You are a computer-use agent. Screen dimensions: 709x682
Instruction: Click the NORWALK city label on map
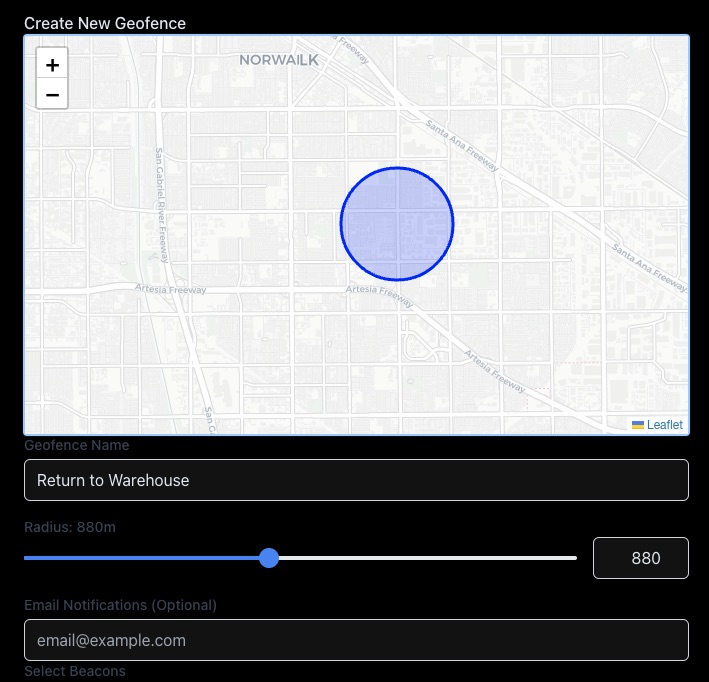coord(279,60)
